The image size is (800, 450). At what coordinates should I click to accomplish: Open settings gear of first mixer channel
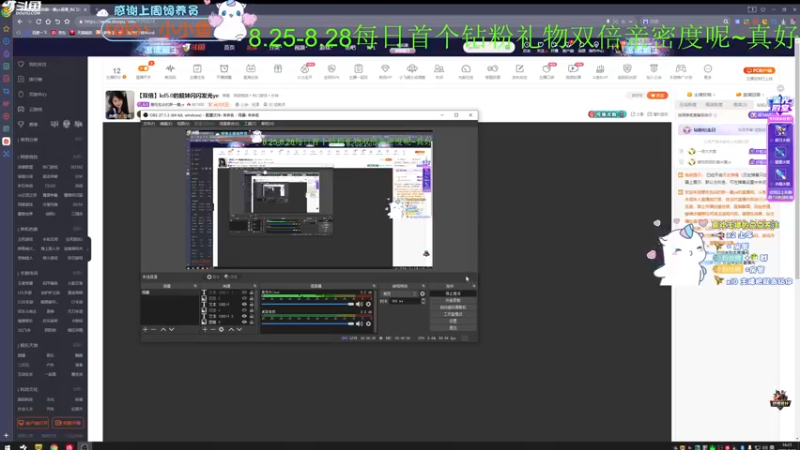coord(368,304)
